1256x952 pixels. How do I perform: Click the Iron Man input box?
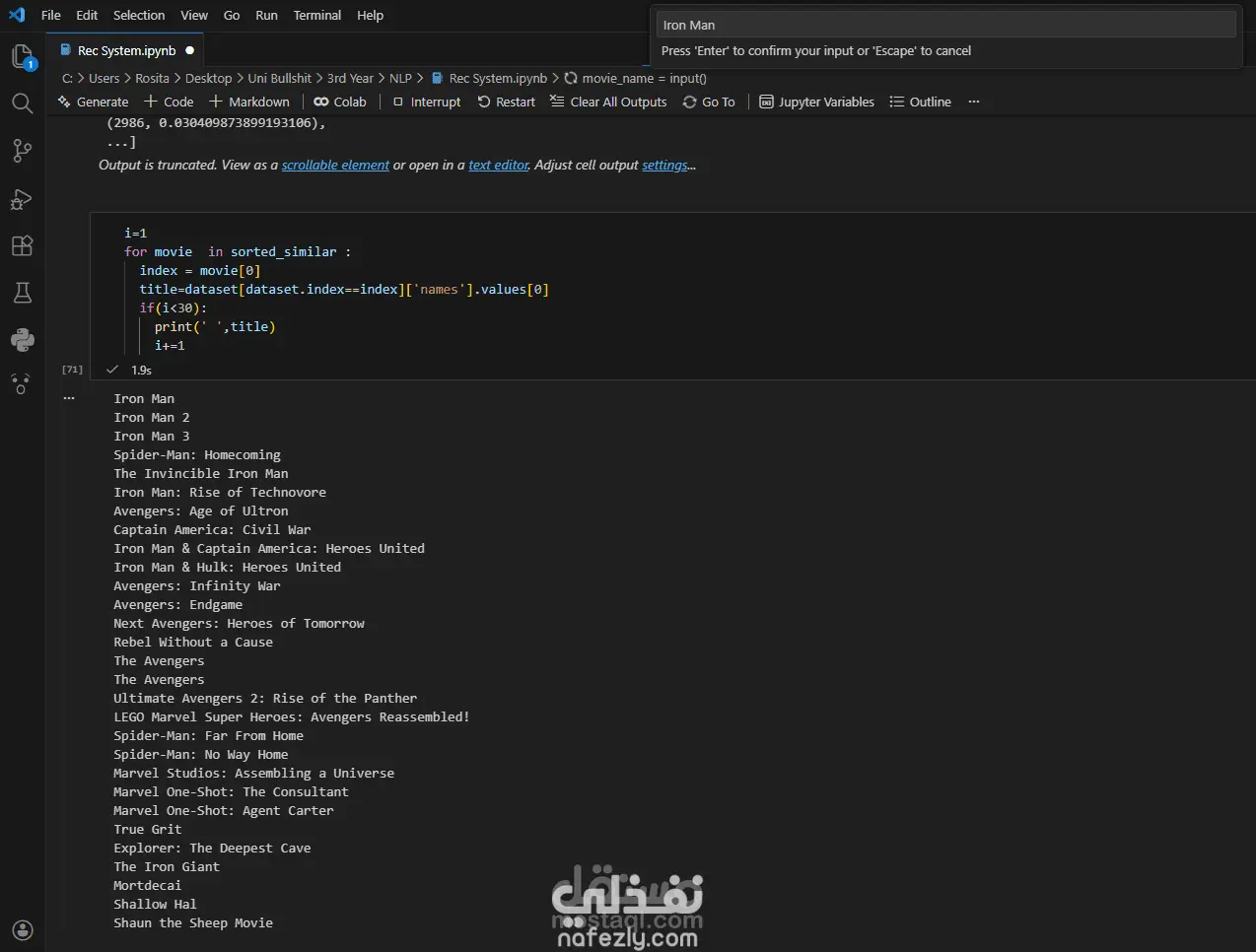(x=945, y=25)
